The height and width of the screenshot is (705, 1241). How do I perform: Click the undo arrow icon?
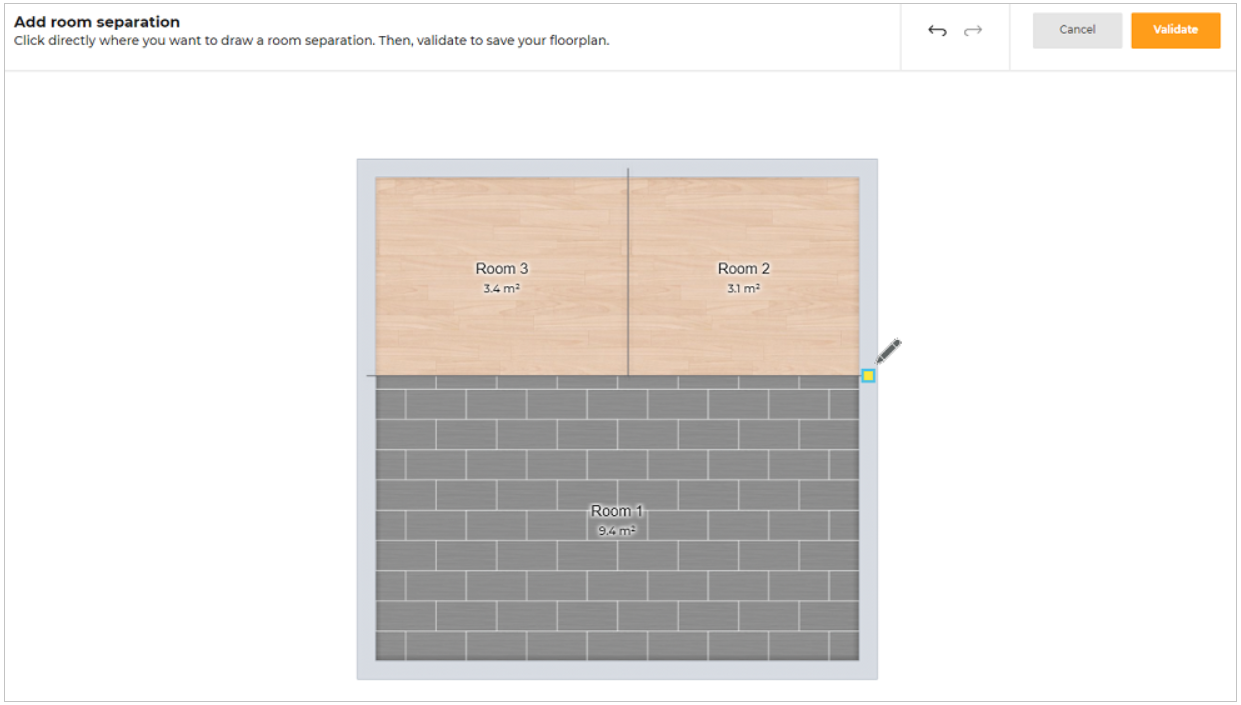click(x=937, y=31)
